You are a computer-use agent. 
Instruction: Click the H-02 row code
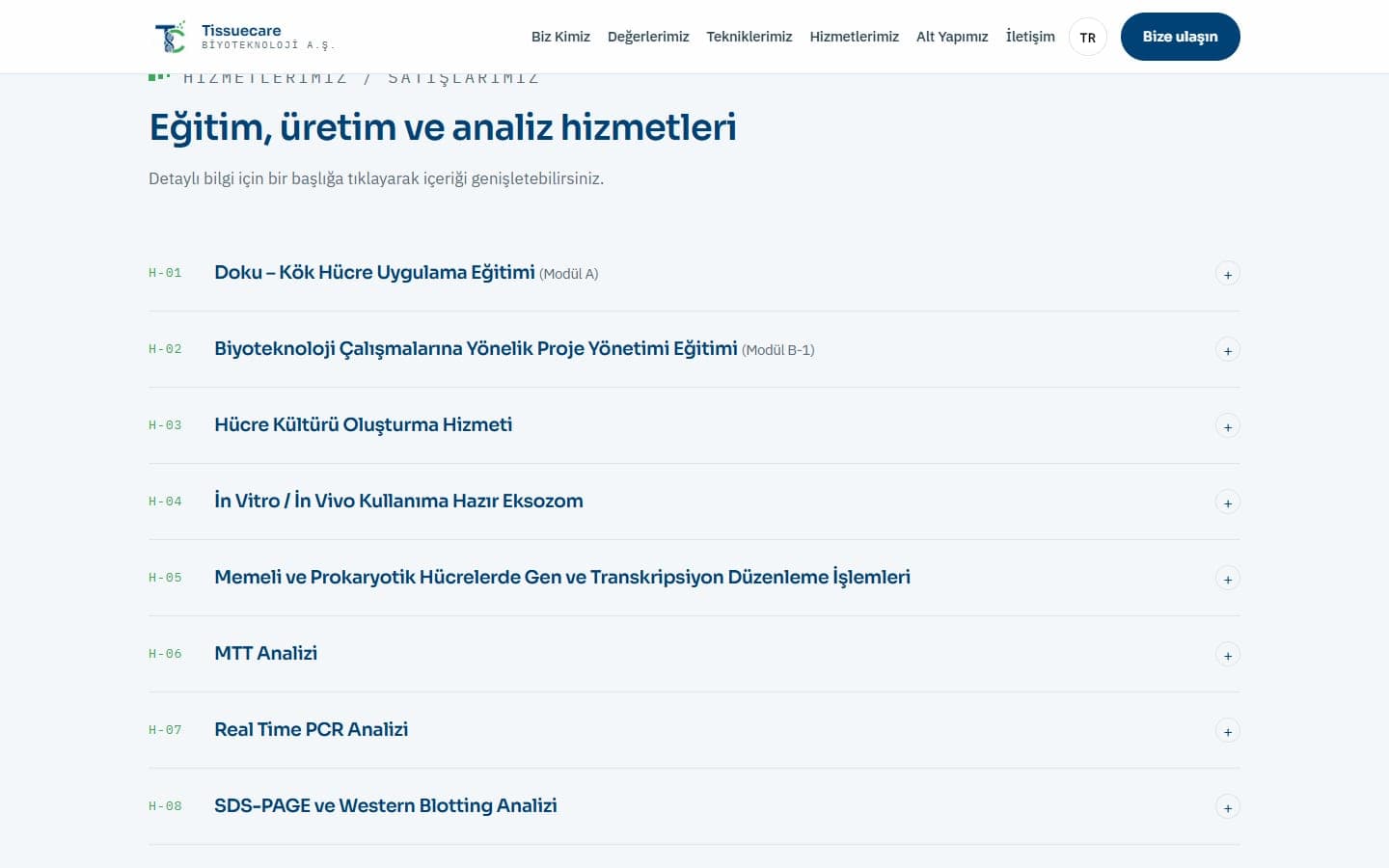pyautogui.click(x=165, y=349)
